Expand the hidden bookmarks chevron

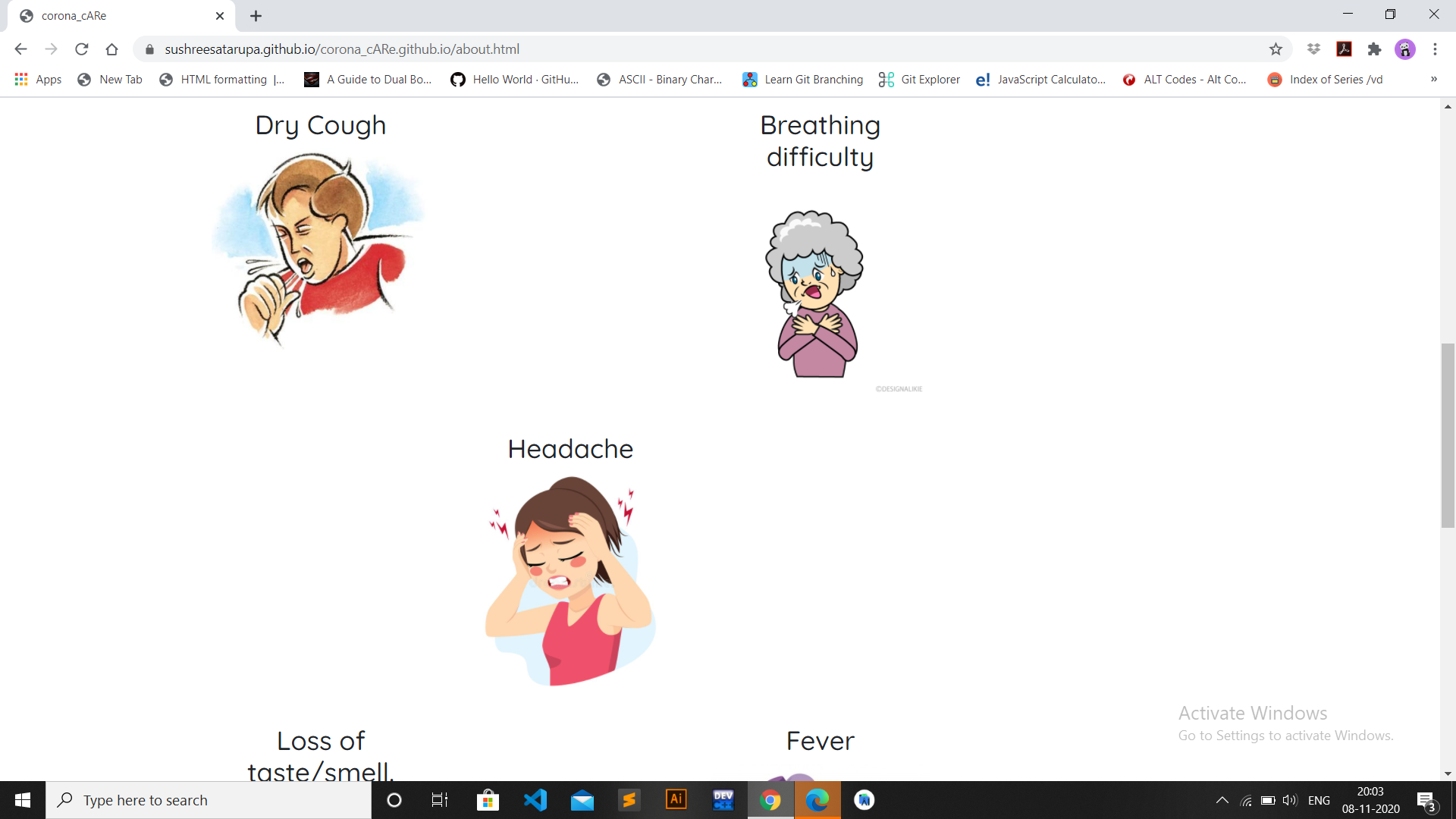click(x=1433, y=79)
